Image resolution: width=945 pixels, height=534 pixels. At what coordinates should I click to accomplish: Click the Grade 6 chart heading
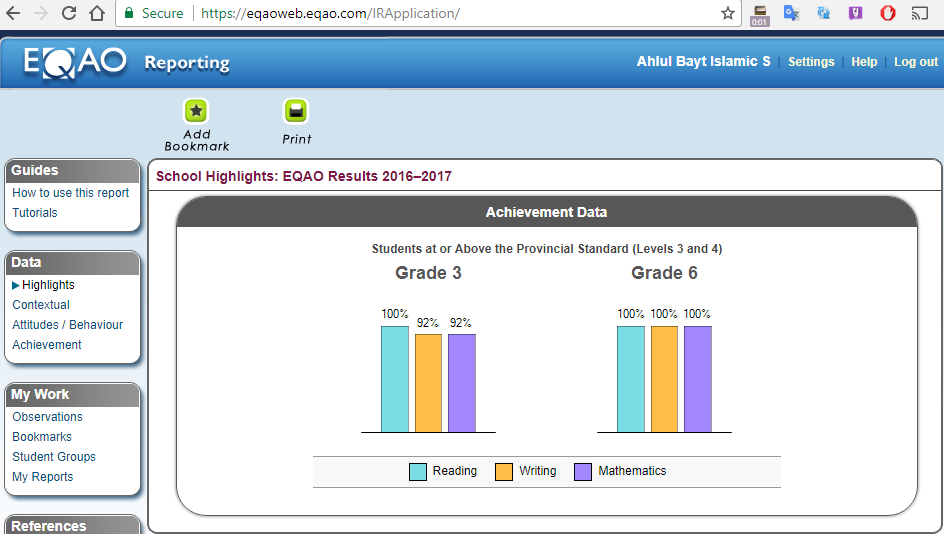click(x=664, y=273)
